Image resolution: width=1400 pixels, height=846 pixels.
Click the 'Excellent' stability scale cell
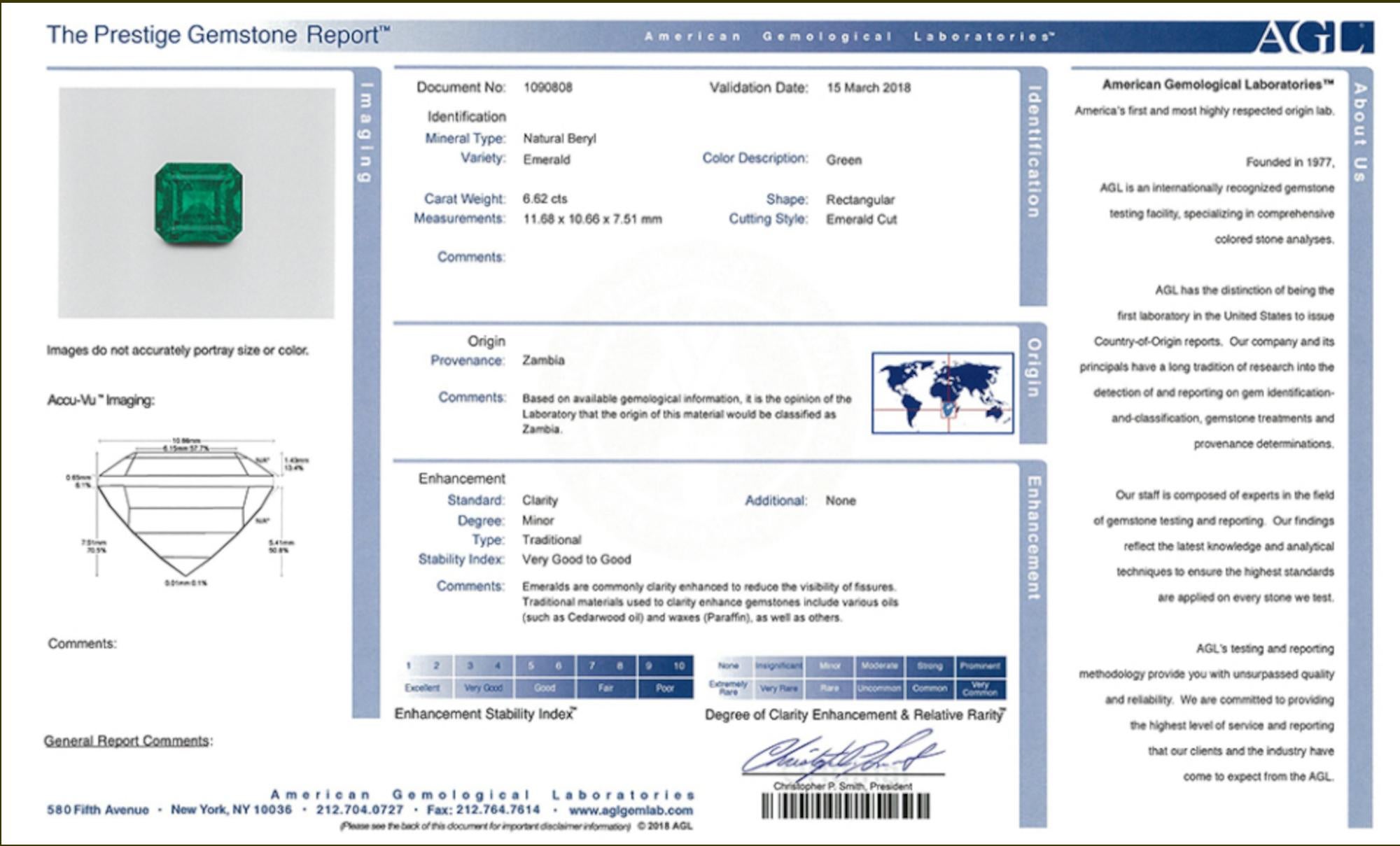click(x=422, y=688)
